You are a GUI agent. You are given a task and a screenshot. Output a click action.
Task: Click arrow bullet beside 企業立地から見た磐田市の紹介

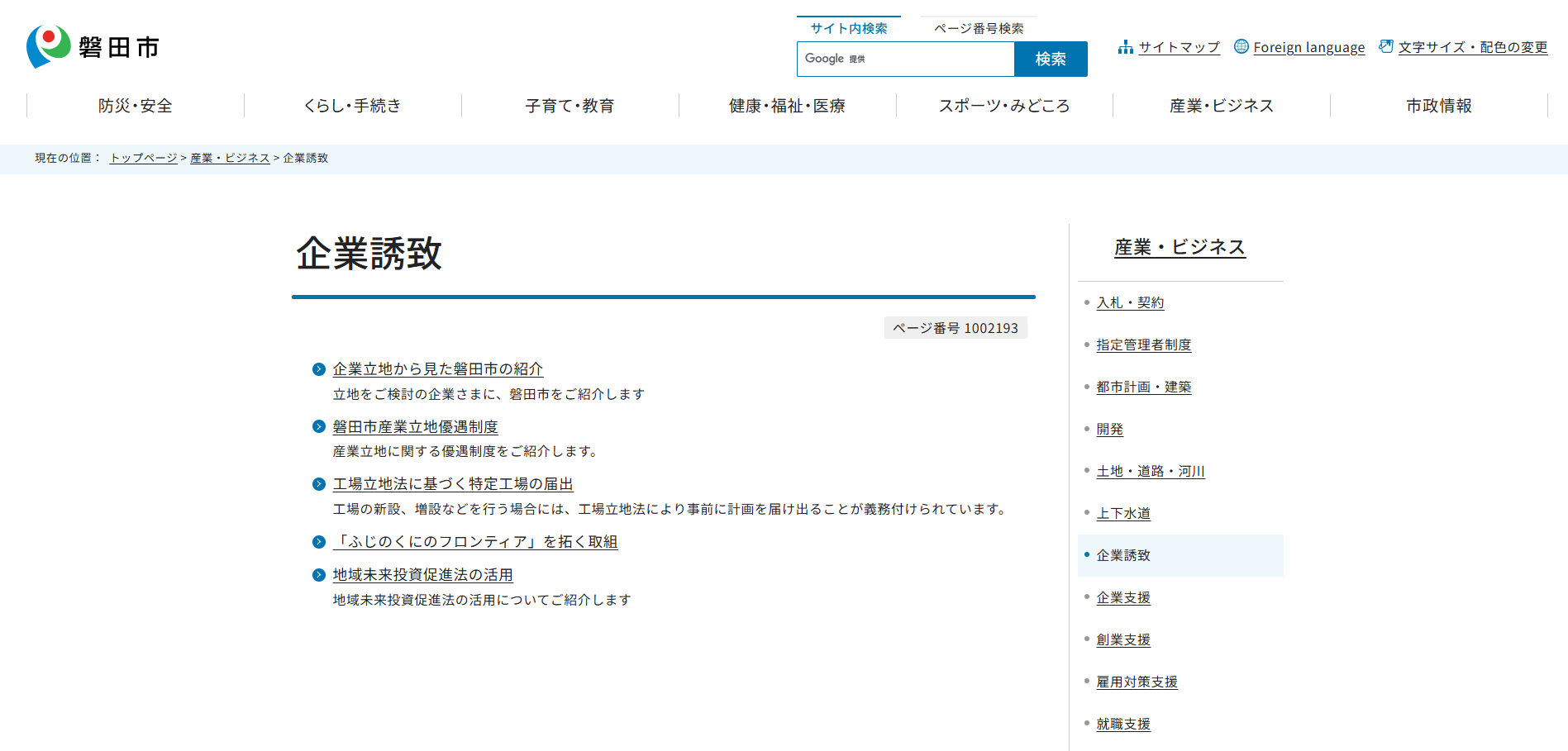point(319,369)
